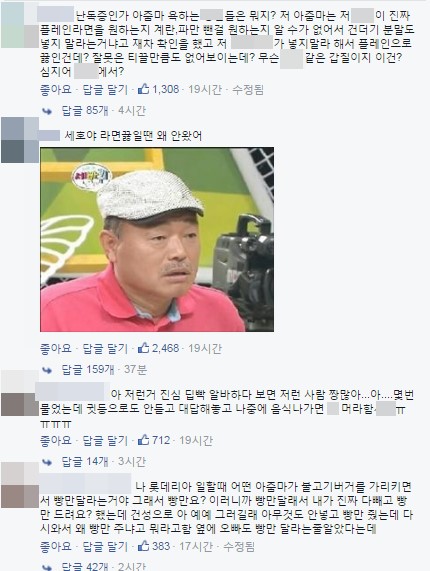Click 답글 달기 under the 712-like comment
This screenshot has height=571, width=430.
[x=105, y=440]
